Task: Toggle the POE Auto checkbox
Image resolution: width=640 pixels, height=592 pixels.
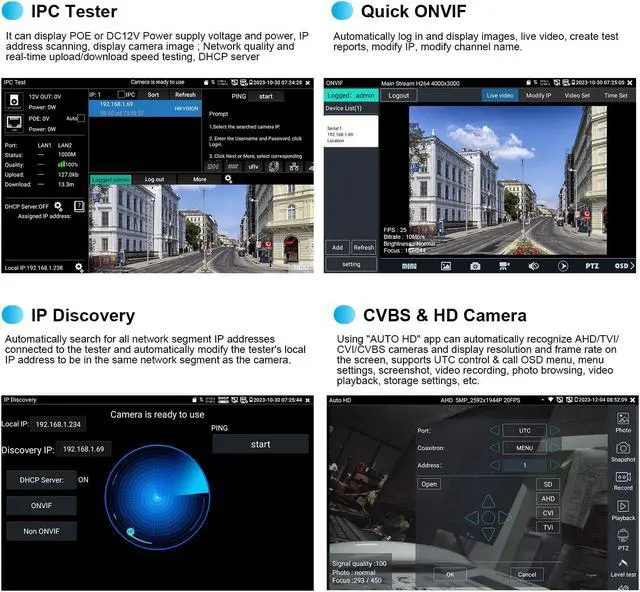Action: pyautogui.click(x=80, y=117)
